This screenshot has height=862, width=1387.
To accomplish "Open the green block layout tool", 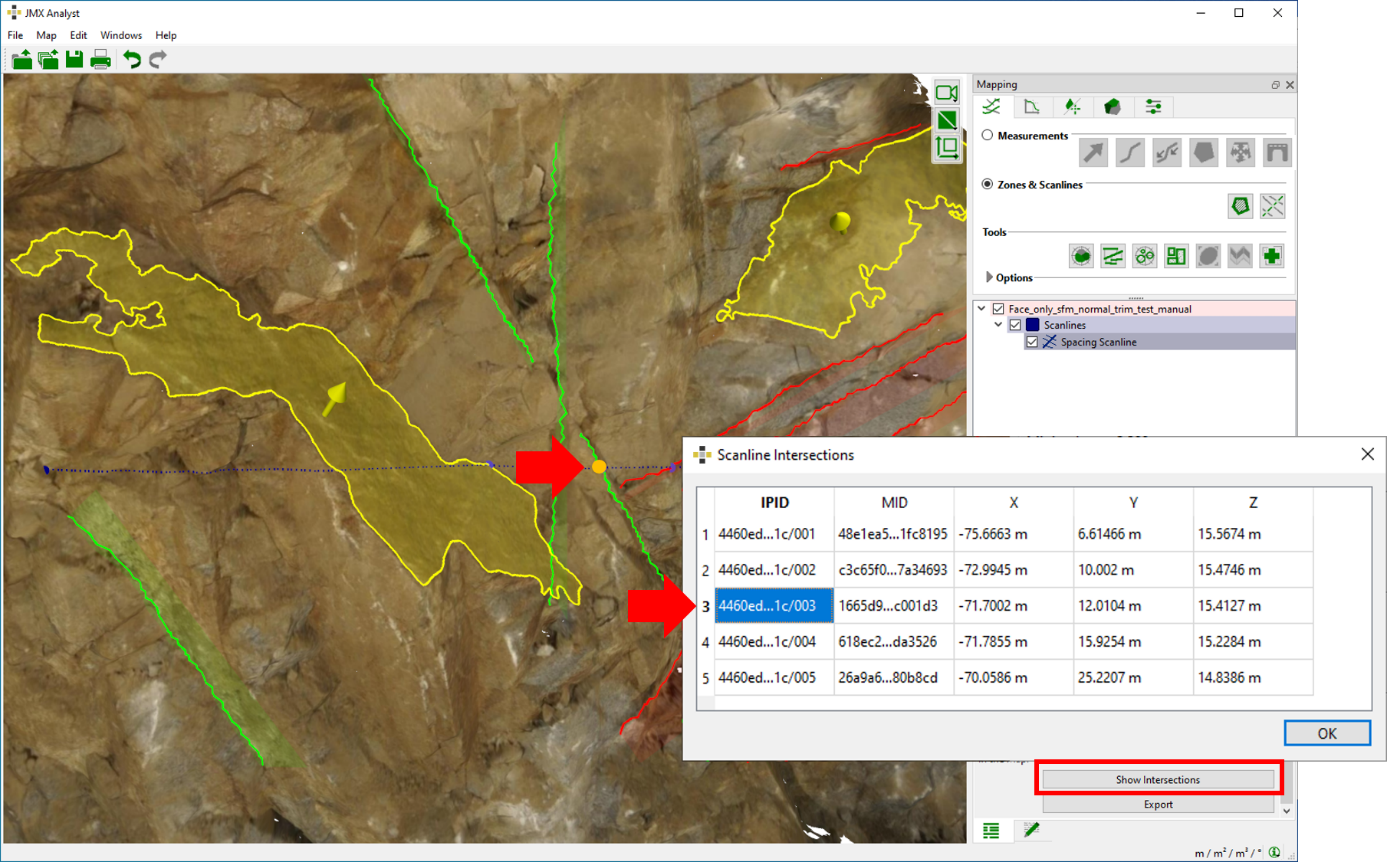I will click(x=1177, y=255).
